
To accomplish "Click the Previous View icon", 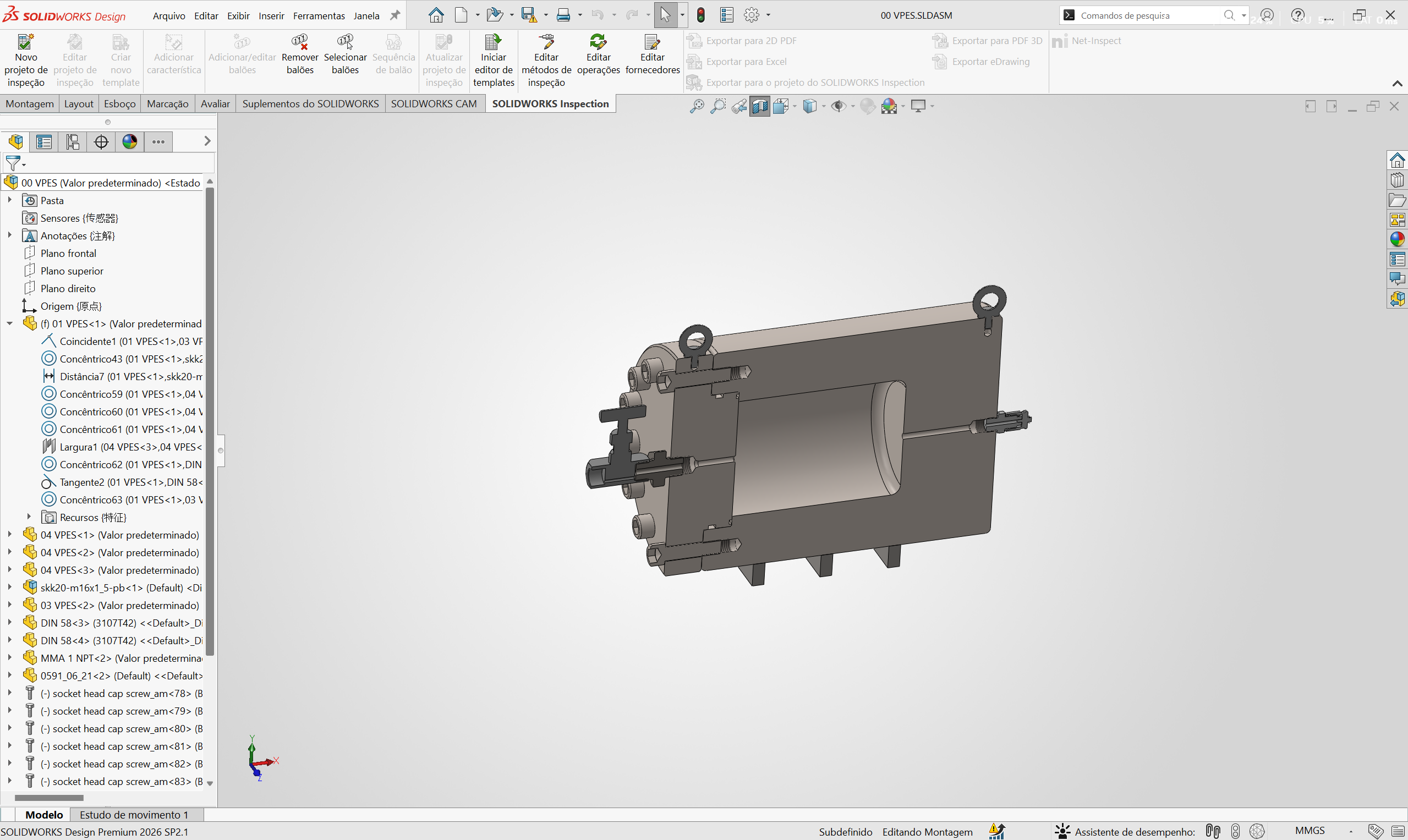I will pos(739,106).
